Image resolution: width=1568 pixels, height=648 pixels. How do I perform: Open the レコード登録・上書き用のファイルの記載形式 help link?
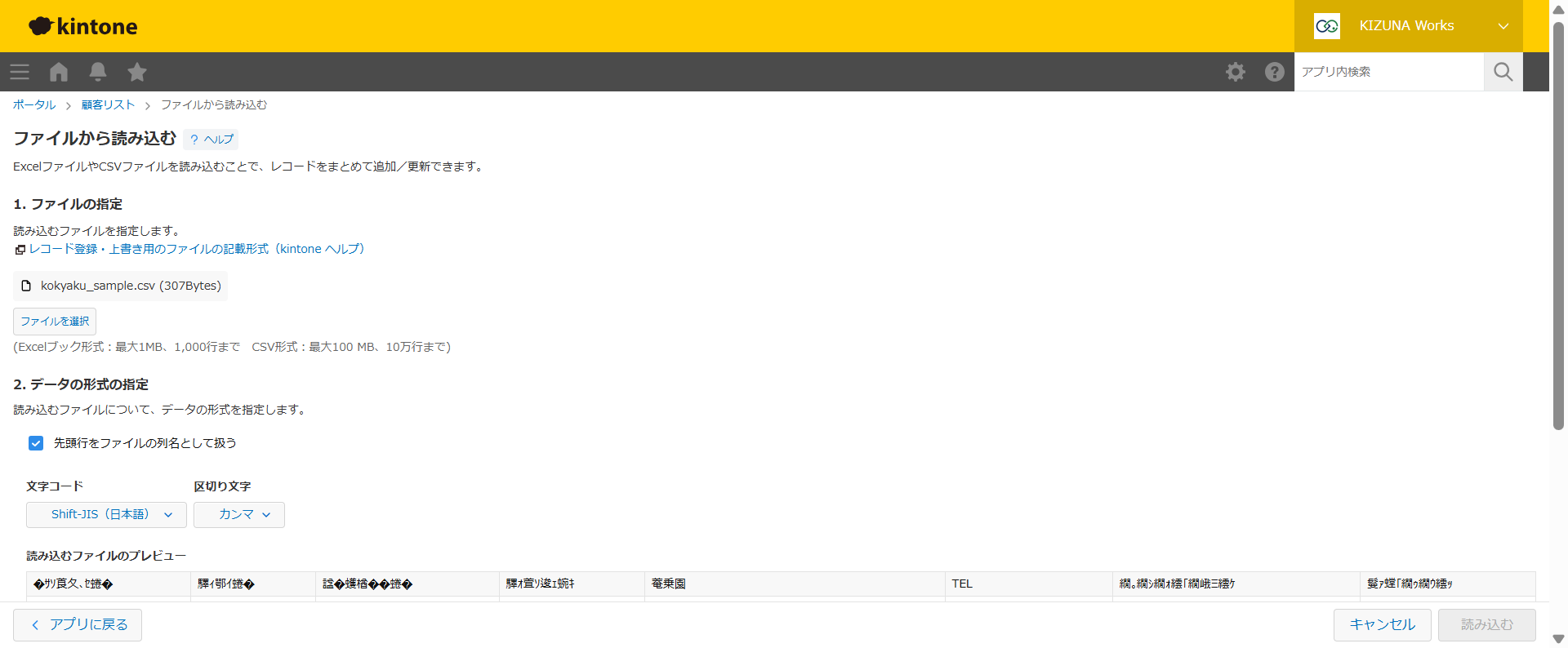click(196, 249)
